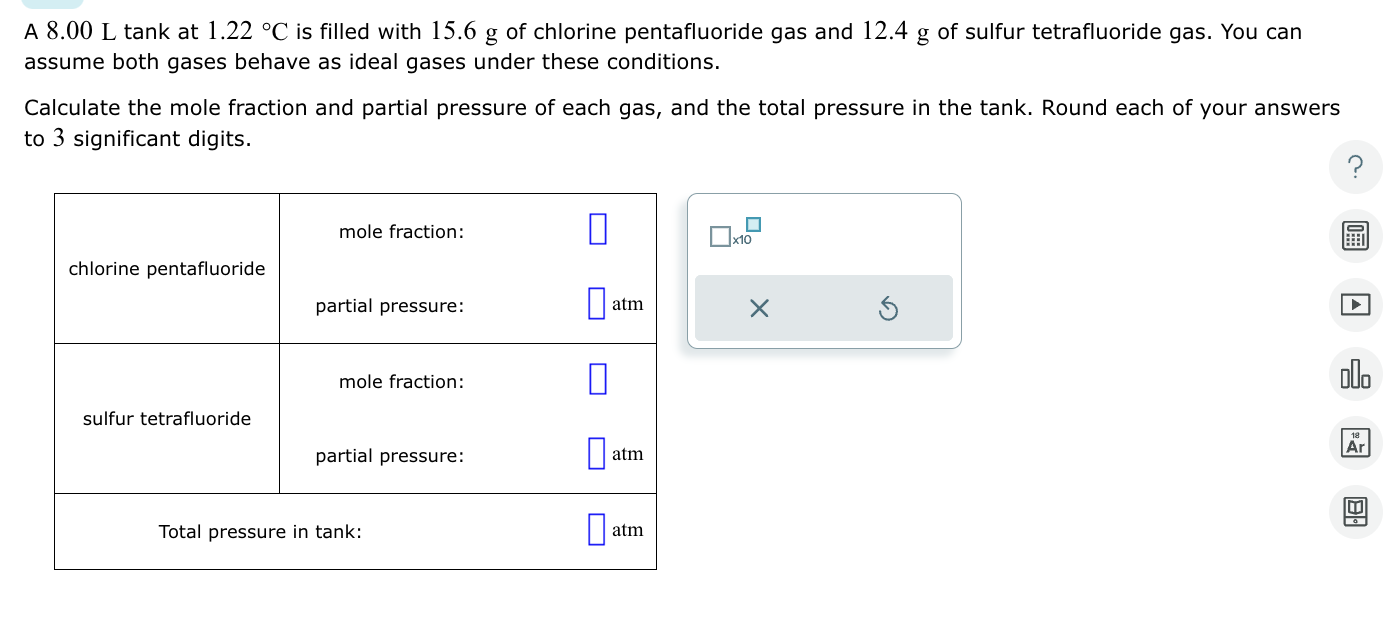Clear the answer using the X icon
This screenshot has width=1396, height=626.
759,308
